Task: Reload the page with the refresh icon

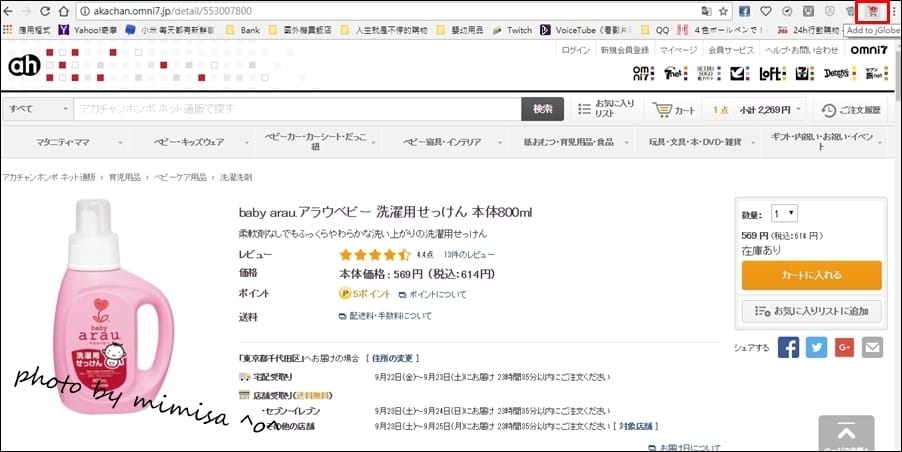Action: 45,11
